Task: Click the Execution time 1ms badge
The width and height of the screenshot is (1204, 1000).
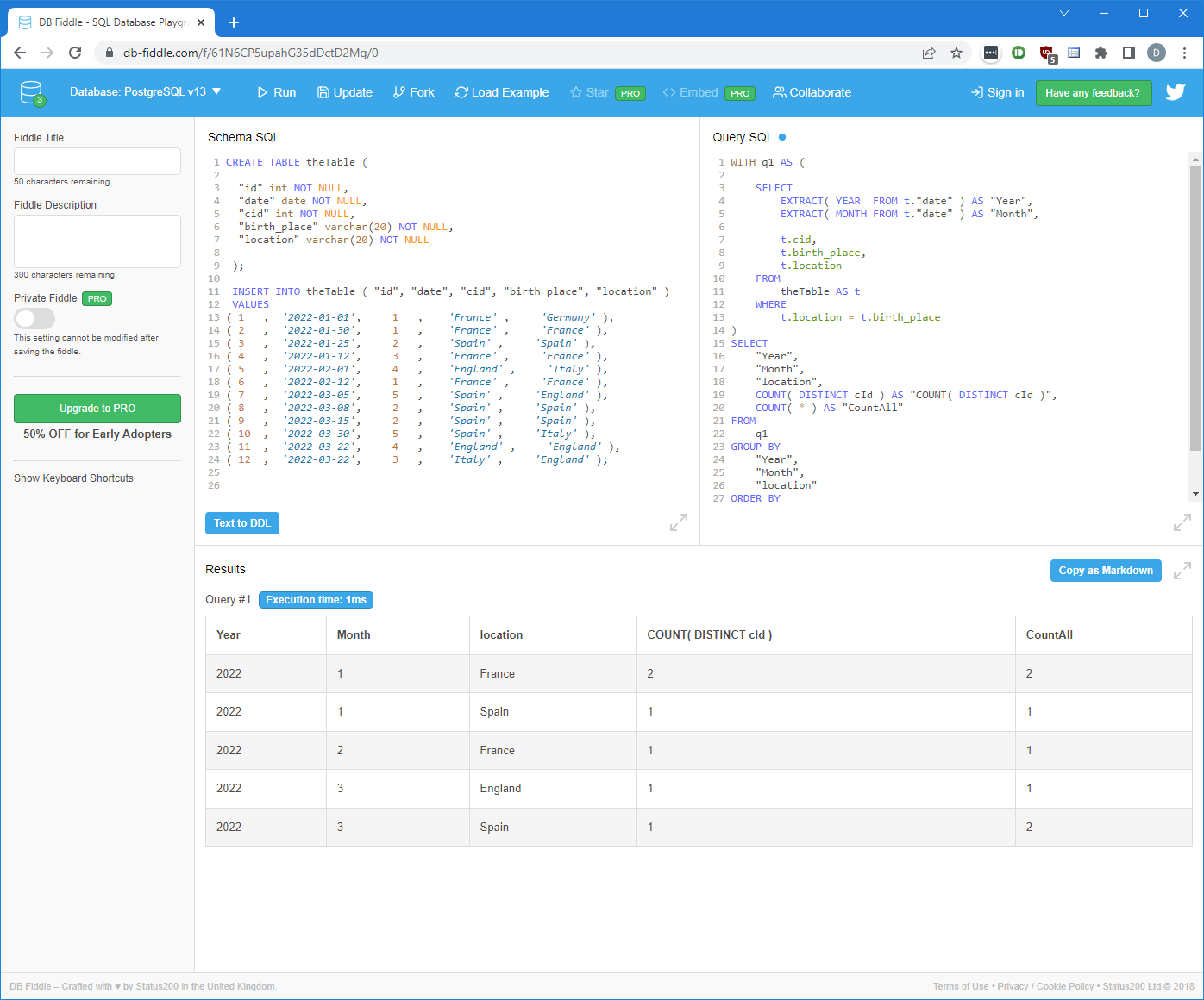Action: (316, 600)
